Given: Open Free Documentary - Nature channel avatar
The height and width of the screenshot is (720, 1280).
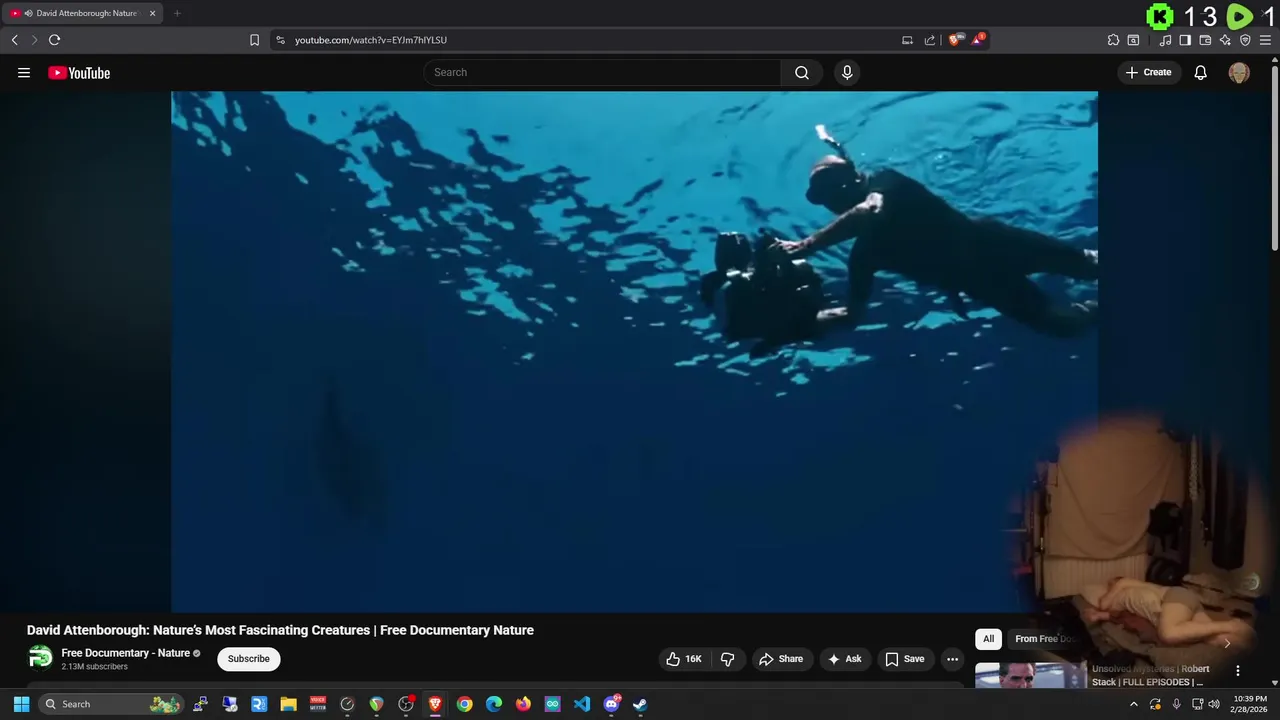Looking at the screenshot, I should point(40,658).
